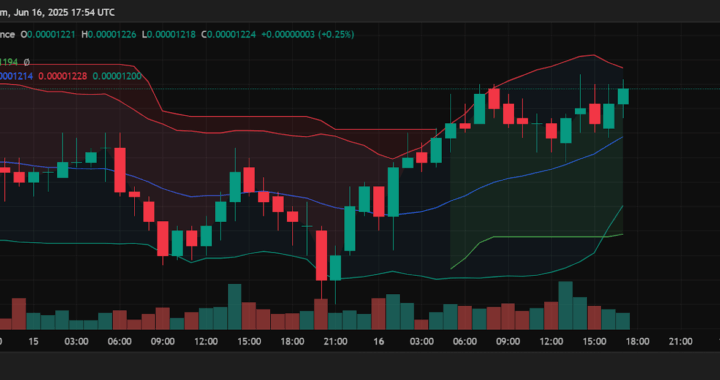
Task: Click the '15' date label on time axis
Action: tap(33, 342)
